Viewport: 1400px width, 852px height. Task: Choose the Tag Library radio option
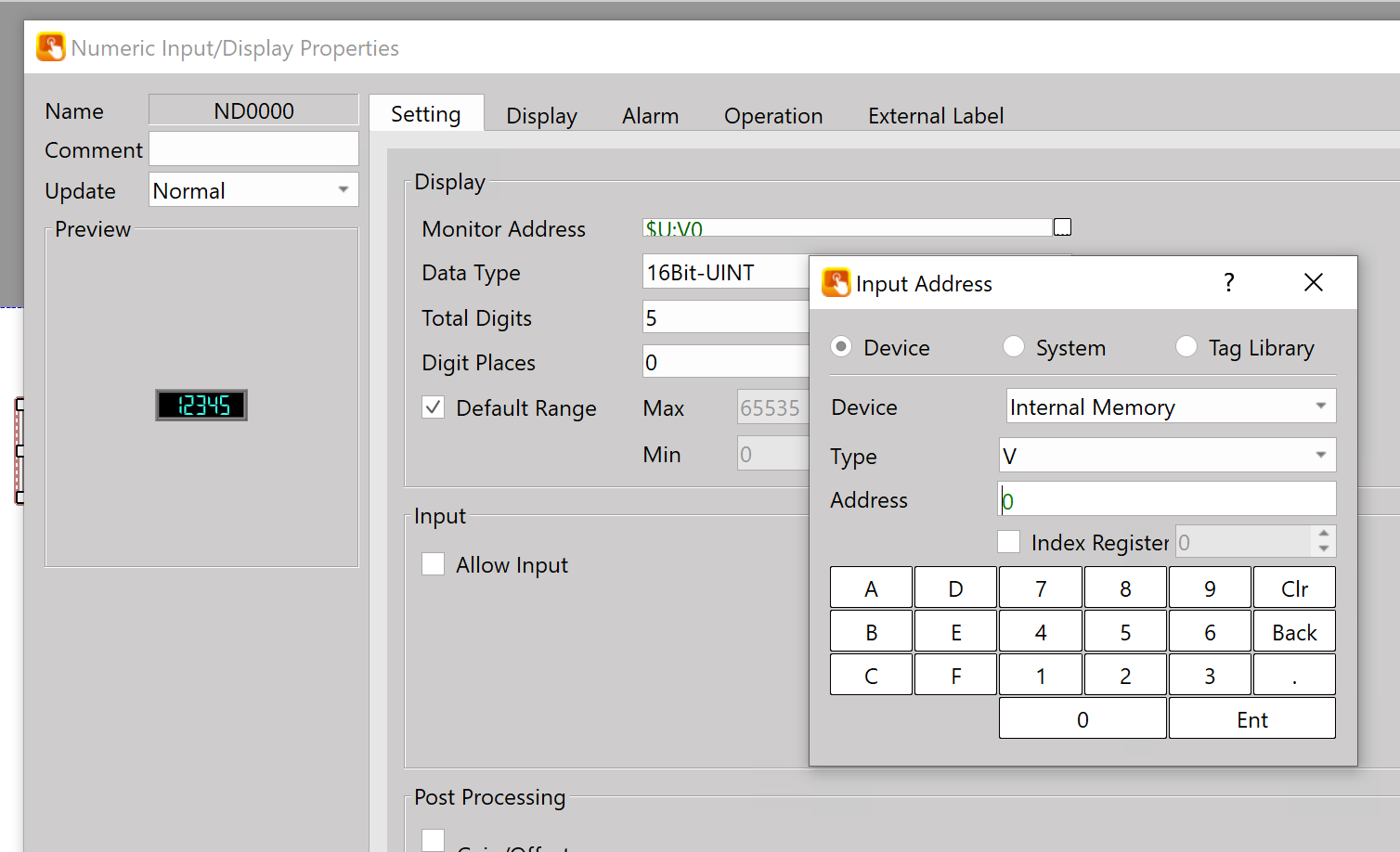point(1186,347)
